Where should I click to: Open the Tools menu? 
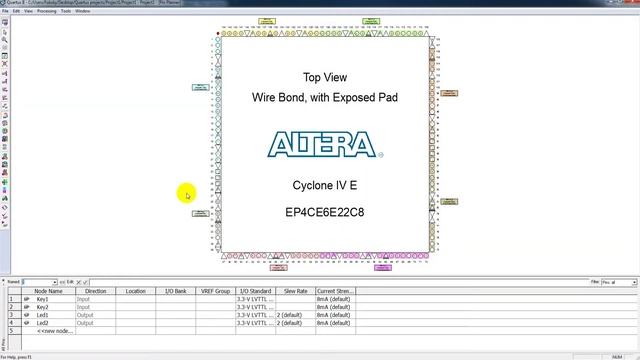pyautogui.click(x=66, y=11)
